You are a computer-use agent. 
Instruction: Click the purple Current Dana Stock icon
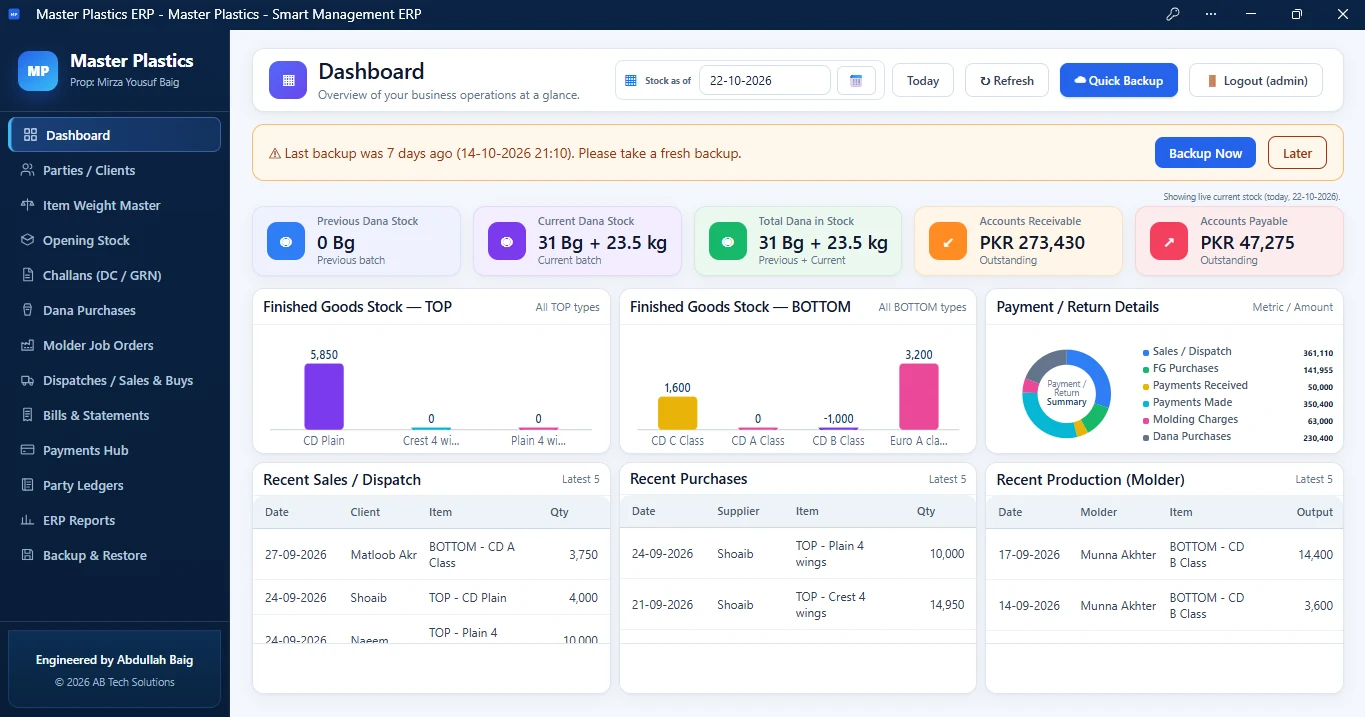coord(507,241)
